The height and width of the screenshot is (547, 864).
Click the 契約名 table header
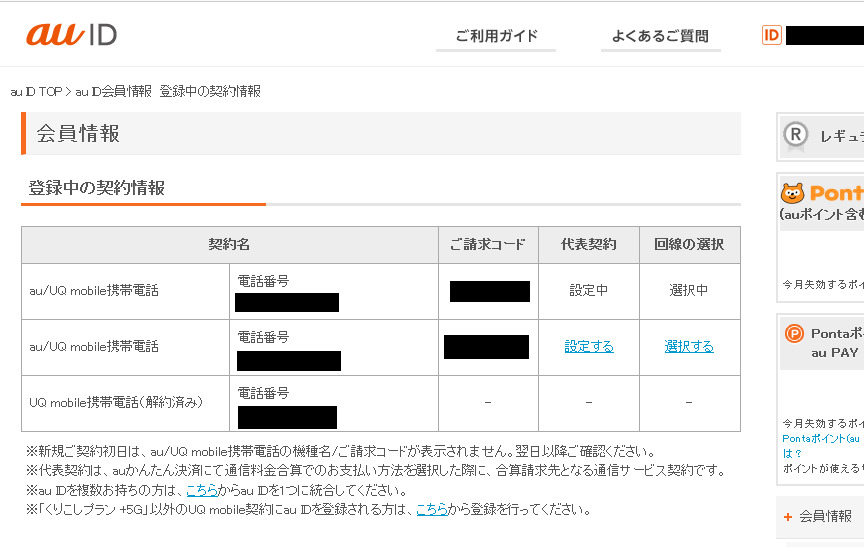(229, 245)
